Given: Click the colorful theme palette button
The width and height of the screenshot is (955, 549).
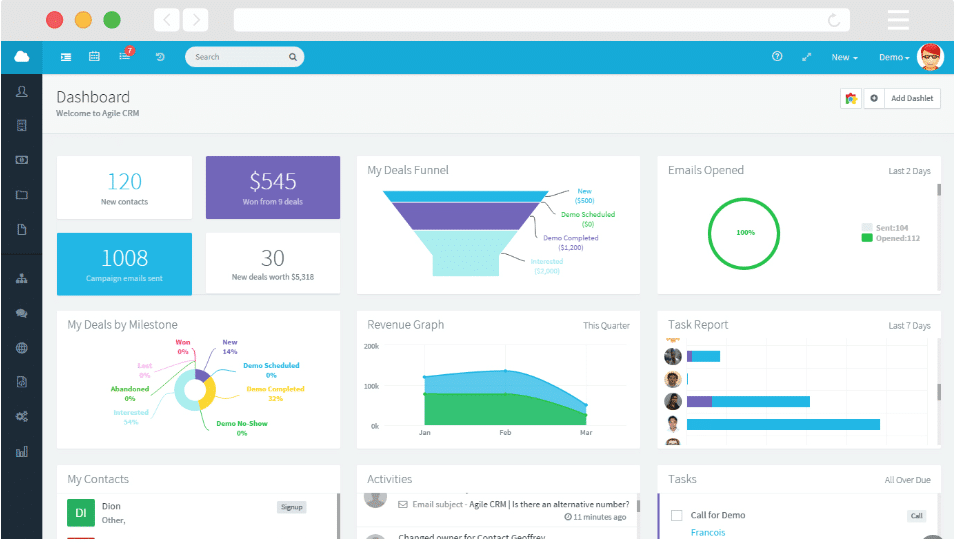Looking at the screenshot, I should point(851,98).
